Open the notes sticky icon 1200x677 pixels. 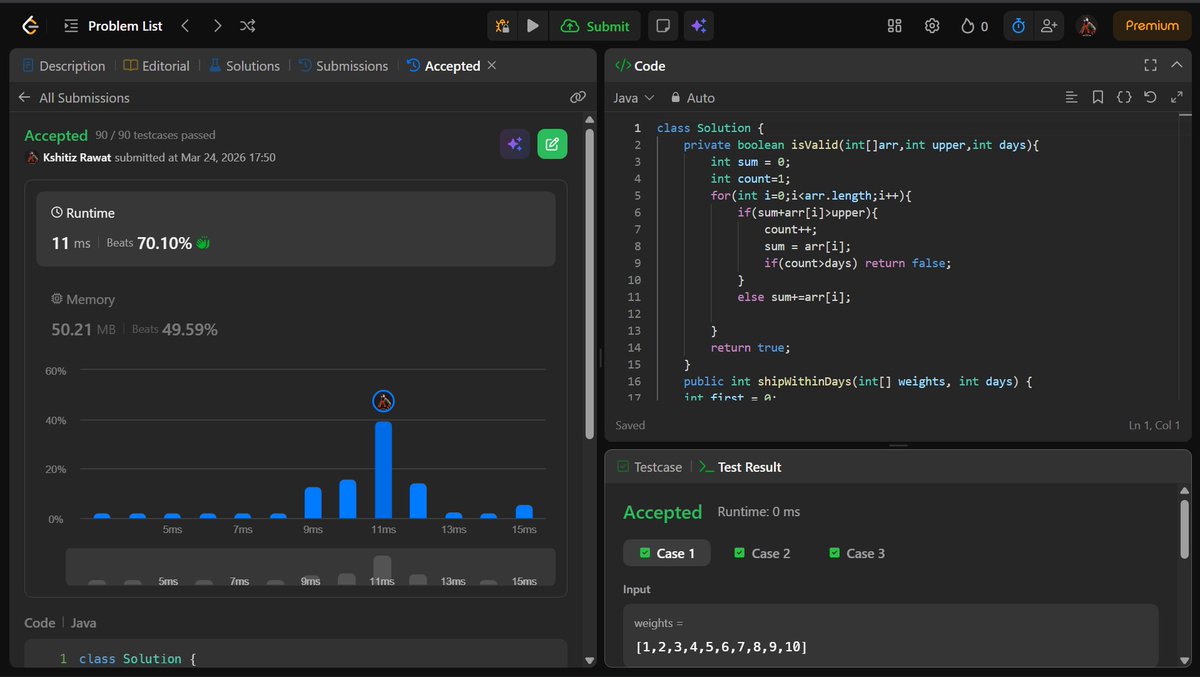[661, 26]
